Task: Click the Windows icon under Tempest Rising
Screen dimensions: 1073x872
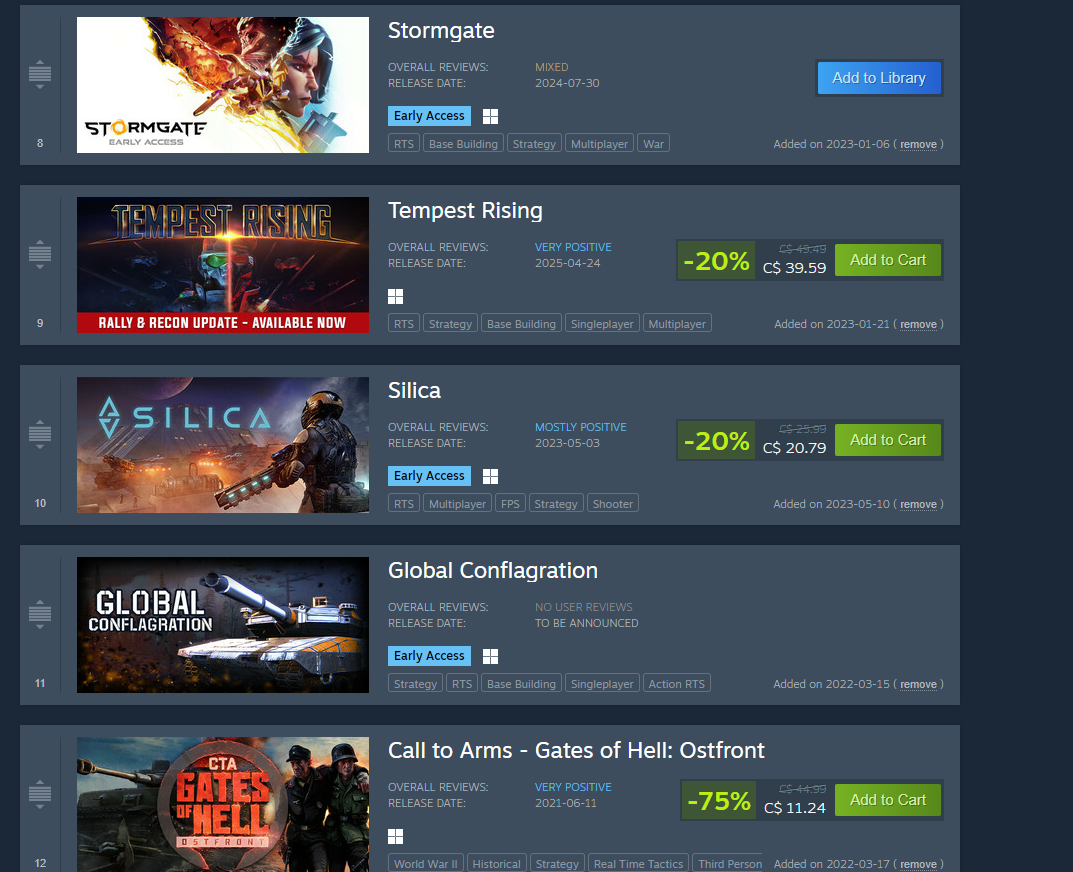Action: tap(396, 296)
